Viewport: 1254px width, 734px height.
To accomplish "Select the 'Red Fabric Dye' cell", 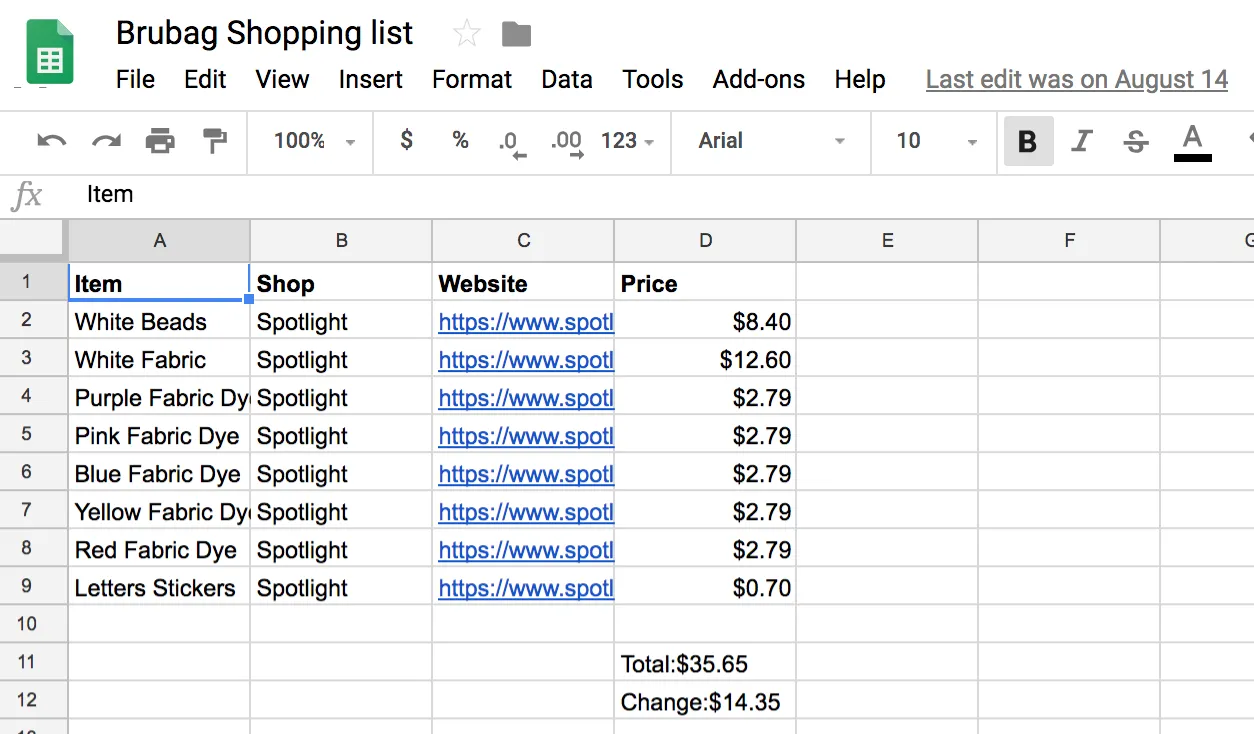I will (x=159, y=550).
